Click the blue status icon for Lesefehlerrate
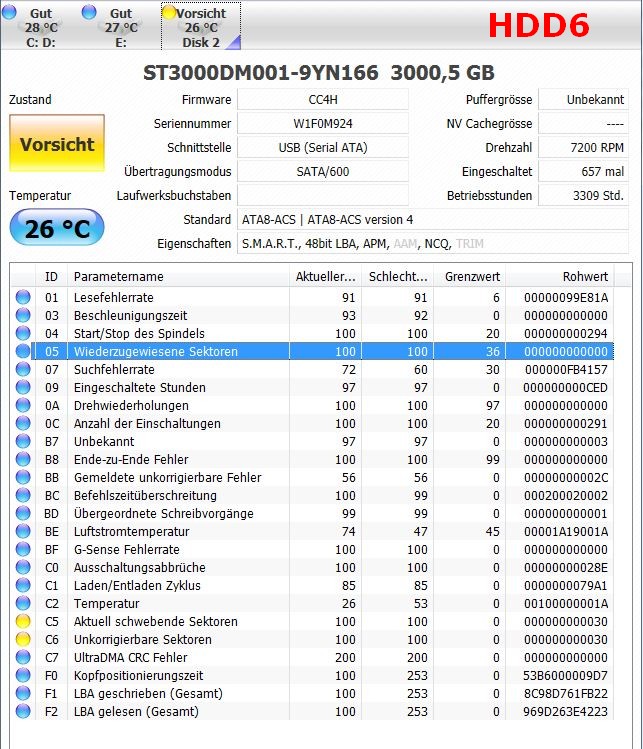Screen dimensions: 643x749 coord(23,297)
